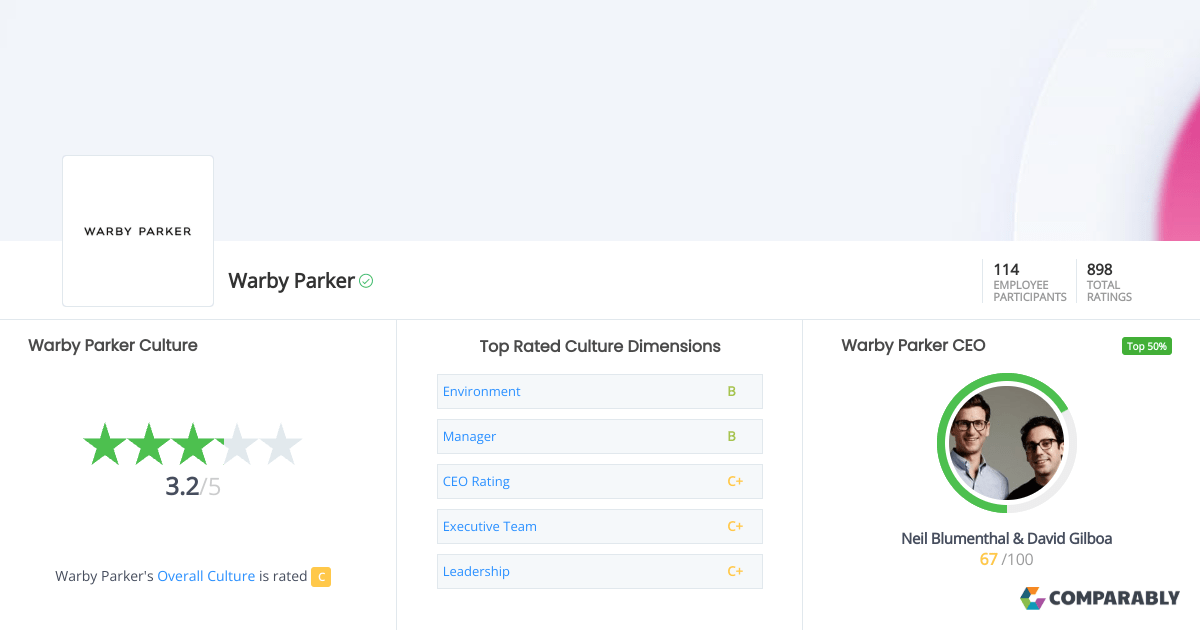Click the CEO photo of Blumenthal and Gilboa
The width and height of the screenshot is (1200, 630).
point(1007,443)
